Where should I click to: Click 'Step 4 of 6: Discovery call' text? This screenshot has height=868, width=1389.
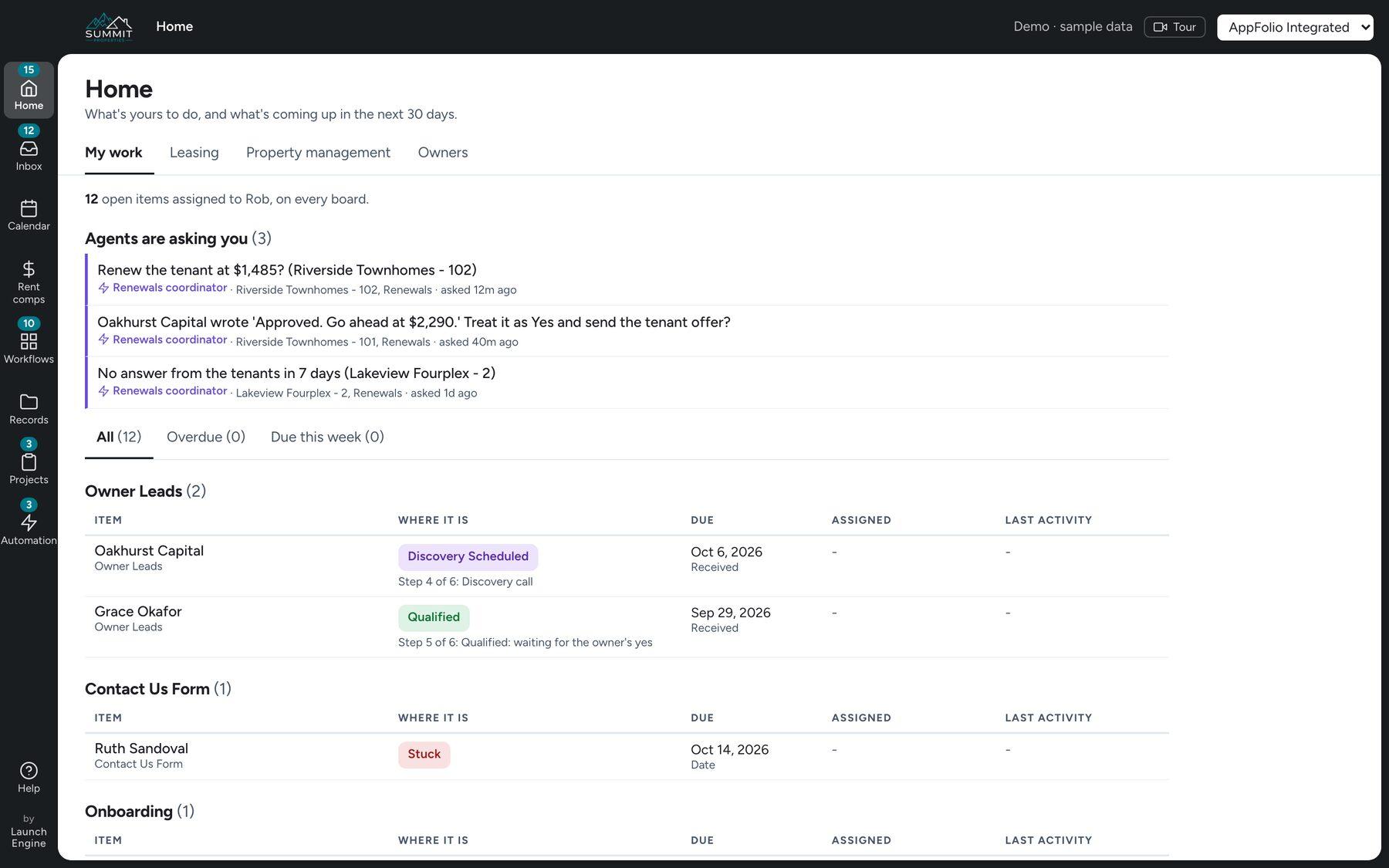(465, 582)
